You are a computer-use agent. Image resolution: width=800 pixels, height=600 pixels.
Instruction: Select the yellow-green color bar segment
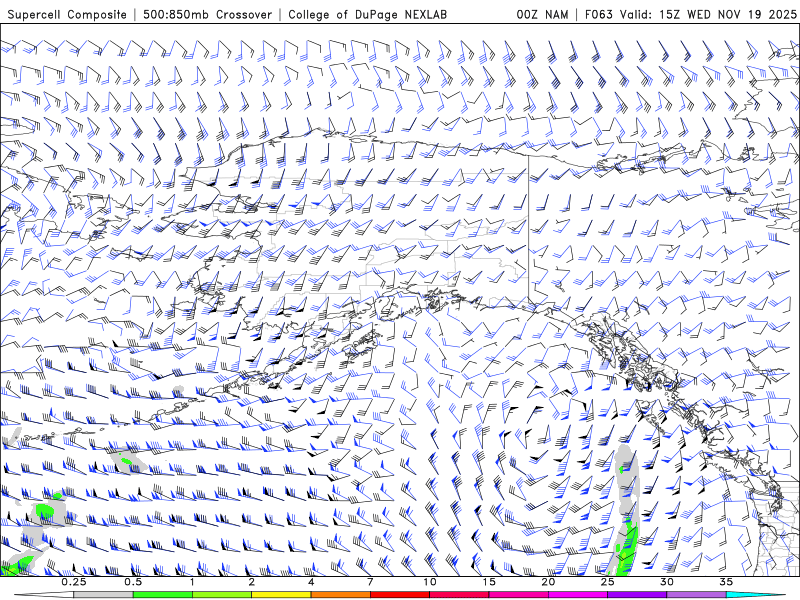point(221,595)
